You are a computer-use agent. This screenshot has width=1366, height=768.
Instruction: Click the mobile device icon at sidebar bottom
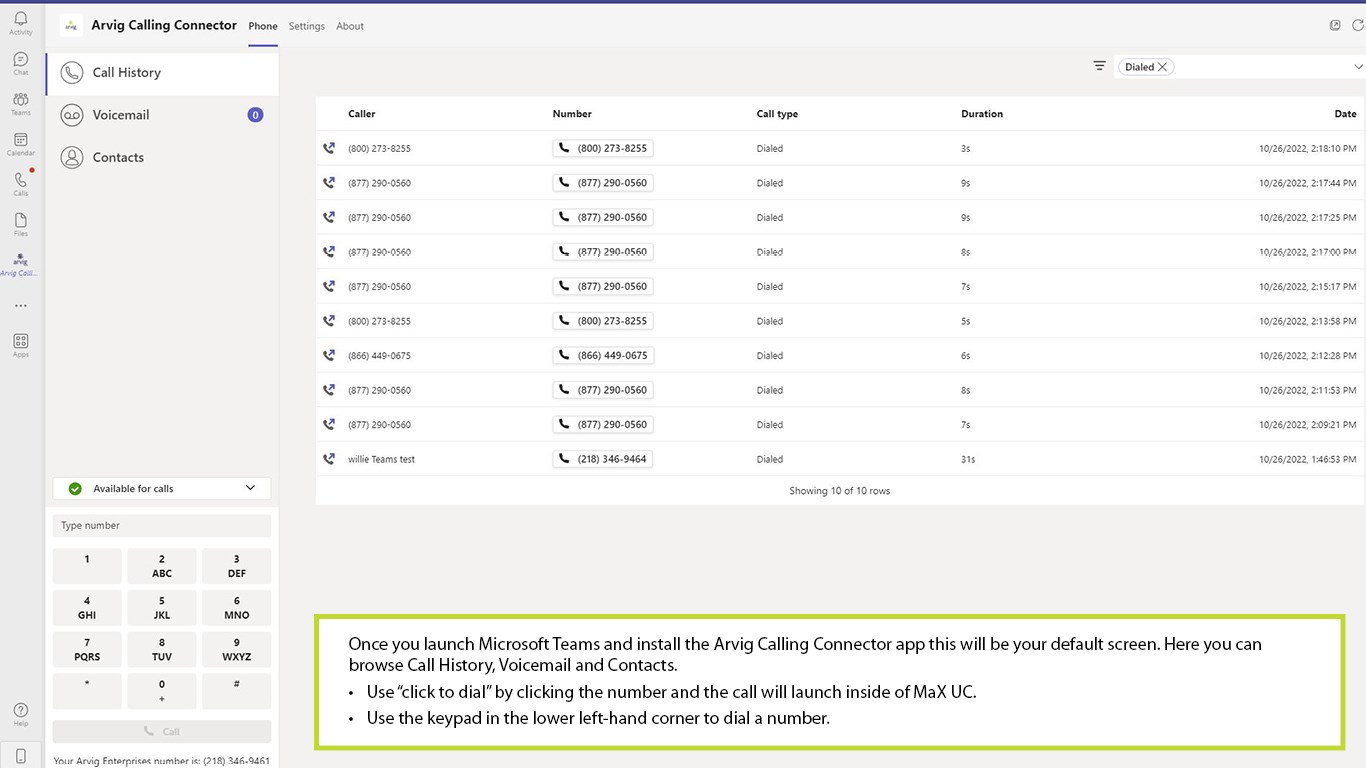pyautogui.click(x=21, y=756)
